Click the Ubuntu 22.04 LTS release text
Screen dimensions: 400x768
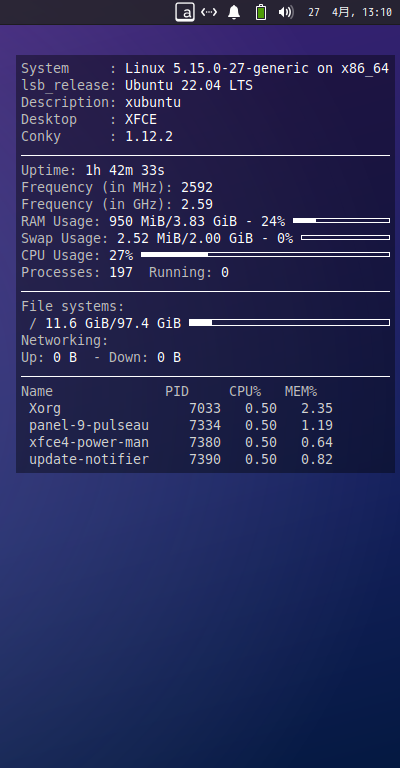click(x=189, y=85)
